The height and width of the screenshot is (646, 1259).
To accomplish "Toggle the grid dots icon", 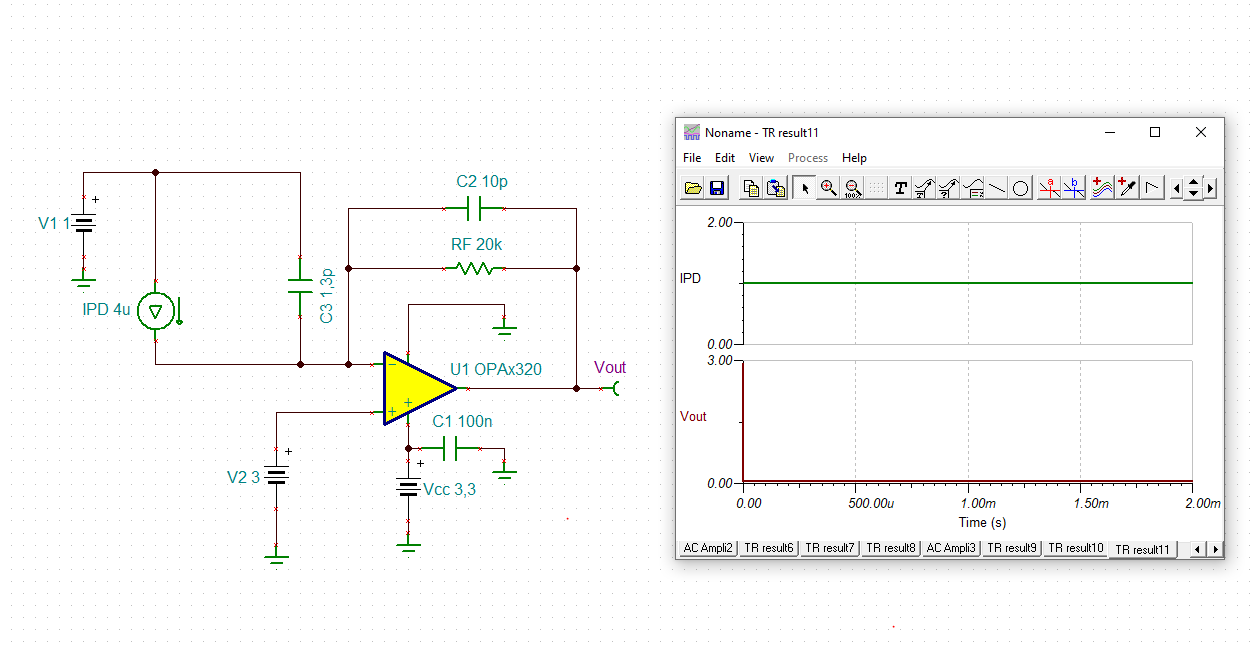I will (x=875, y=188).
